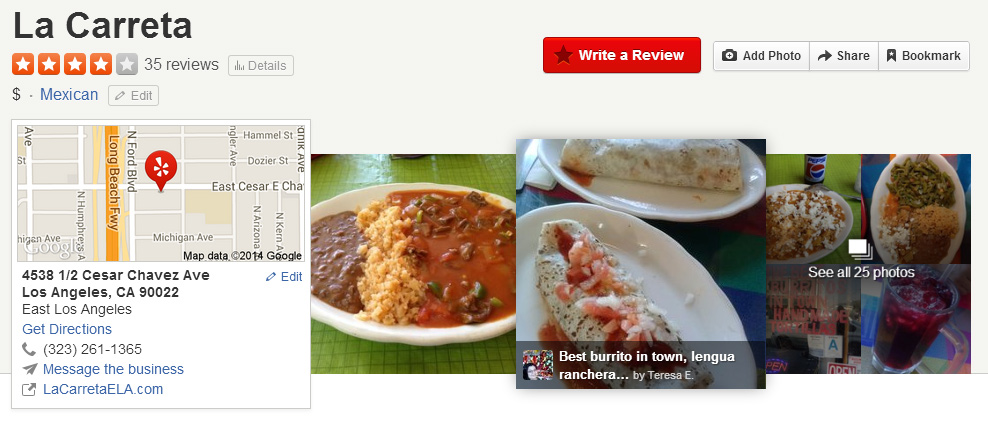Click the Share arrow icon
The image size is (988, 421).
[x=825, y=55]
